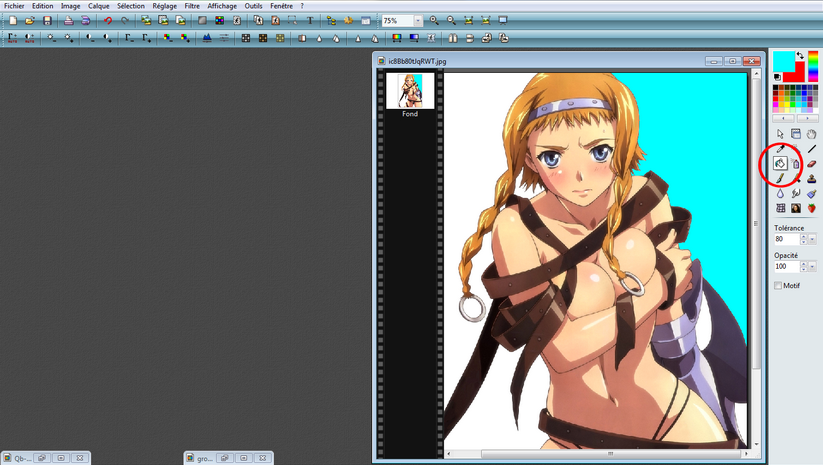Open fullscreen display mode
This screenshot has height=465, width=823.
pyautogui.click(x=503, y=20)
